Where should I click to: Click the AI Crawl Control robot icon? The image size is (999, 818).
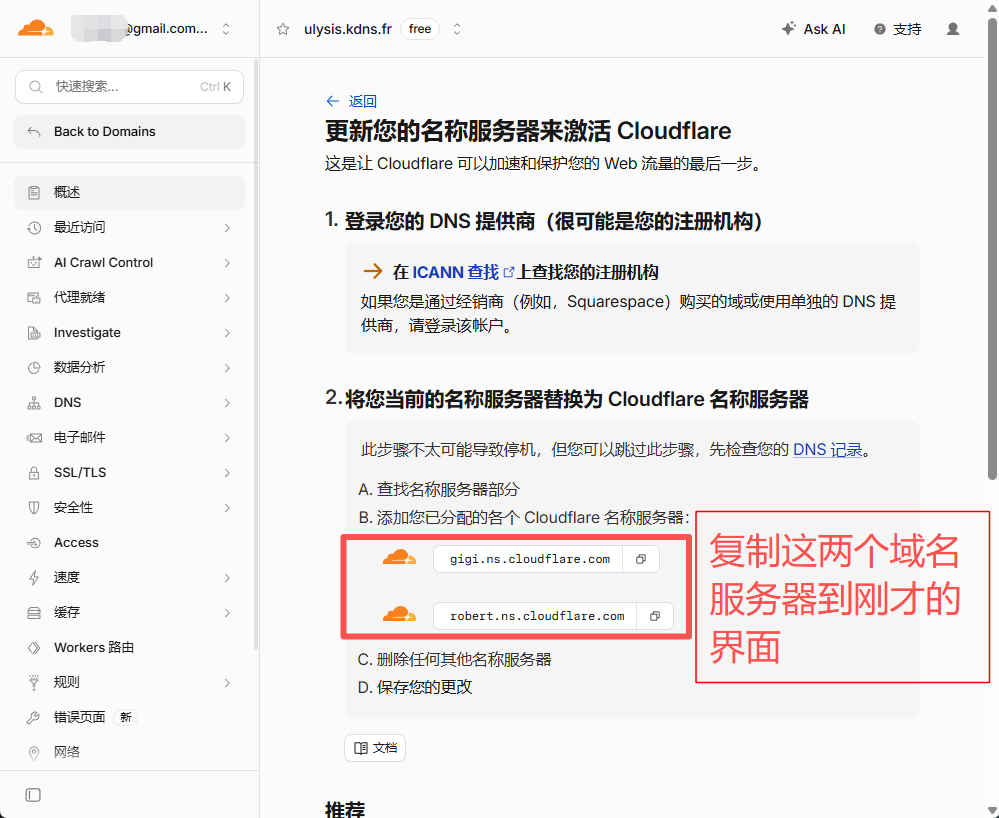pyautogui.click(x=34, y=262)
